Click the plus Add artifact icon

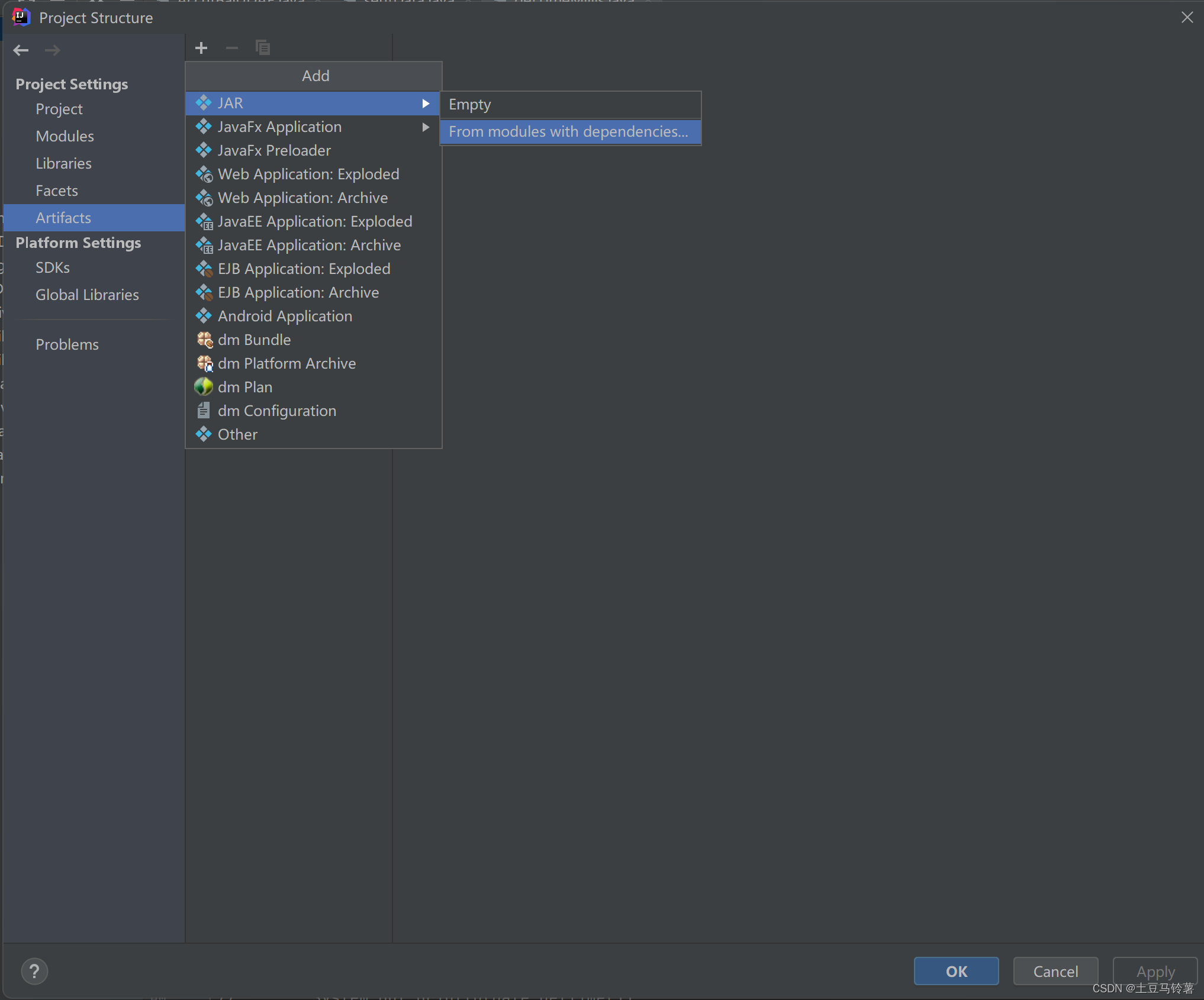click(201, 48)
